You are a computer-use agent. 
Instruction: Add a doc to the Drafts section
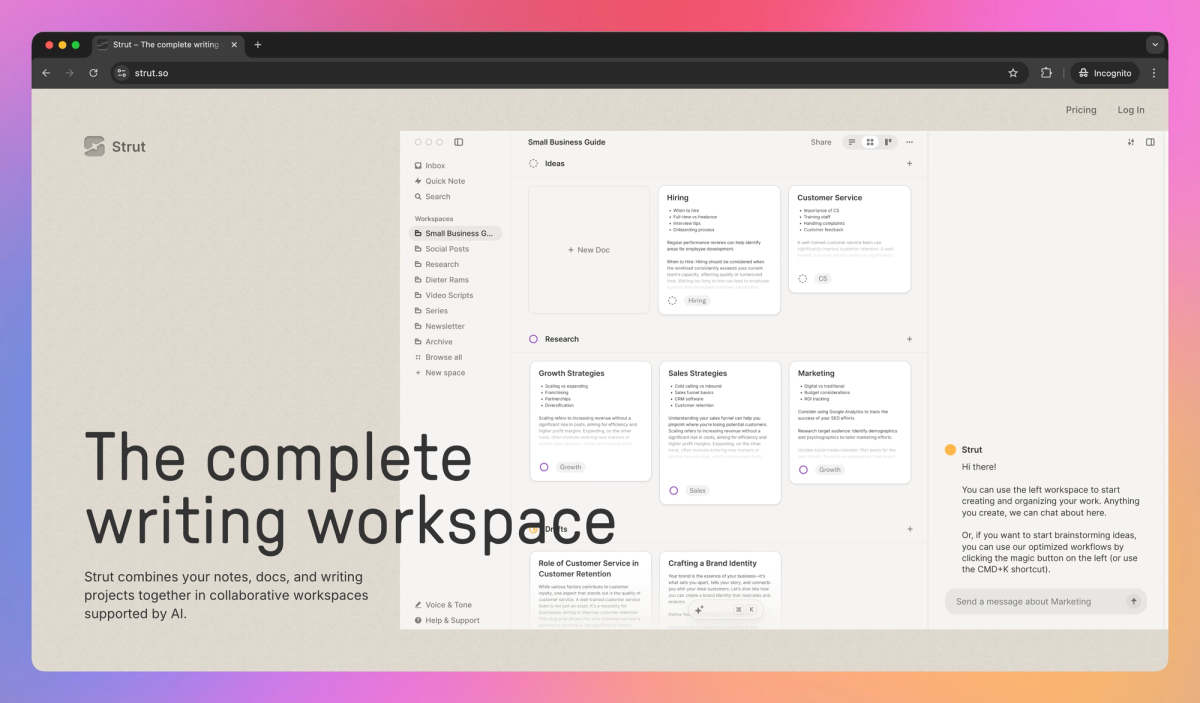[x=909, y=529]
